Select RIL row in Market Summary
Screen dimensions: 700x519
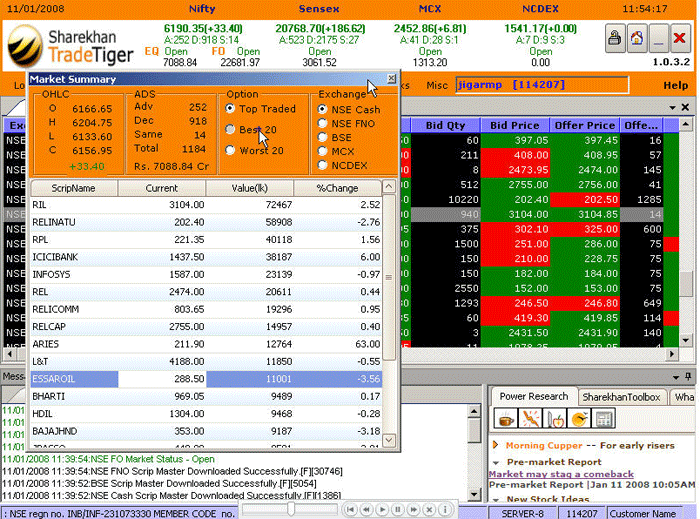[206, 205]
